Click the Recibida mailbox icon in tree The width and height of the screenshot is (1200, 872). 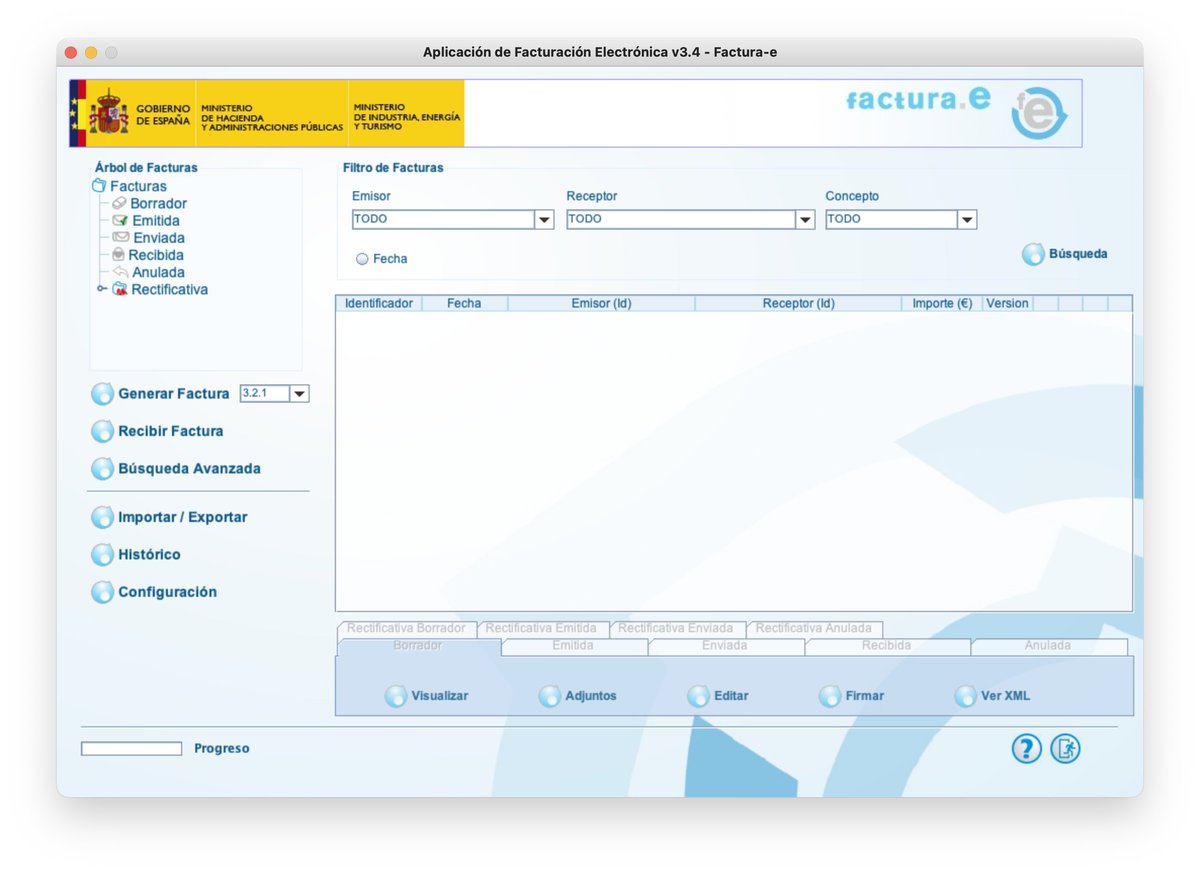[118, 255]
